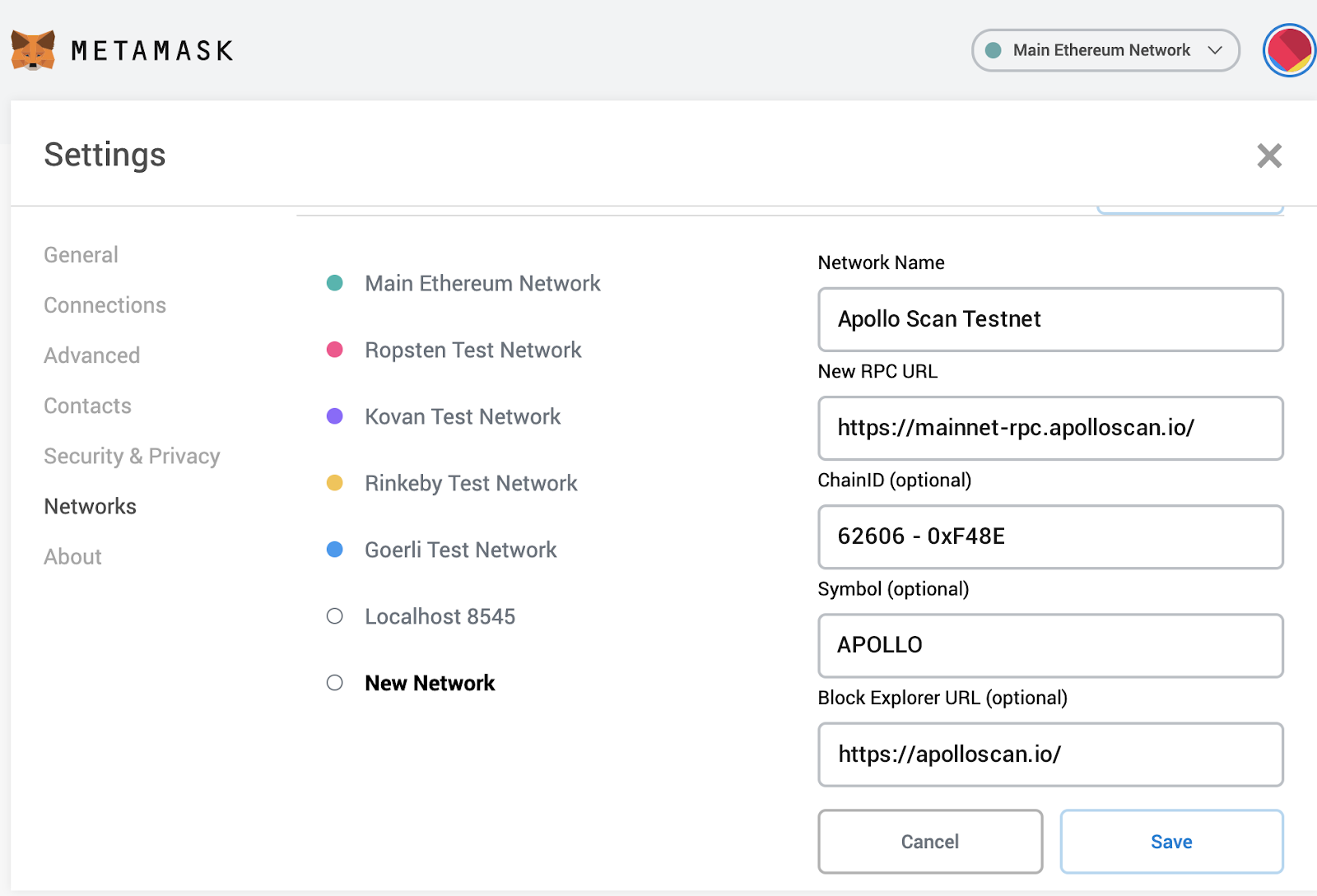Image resolution: width=1317 pixels, height=896 pixels.
Task: Click the teal Main Ethereum Network dot
Action: click(x=335, y=283)
